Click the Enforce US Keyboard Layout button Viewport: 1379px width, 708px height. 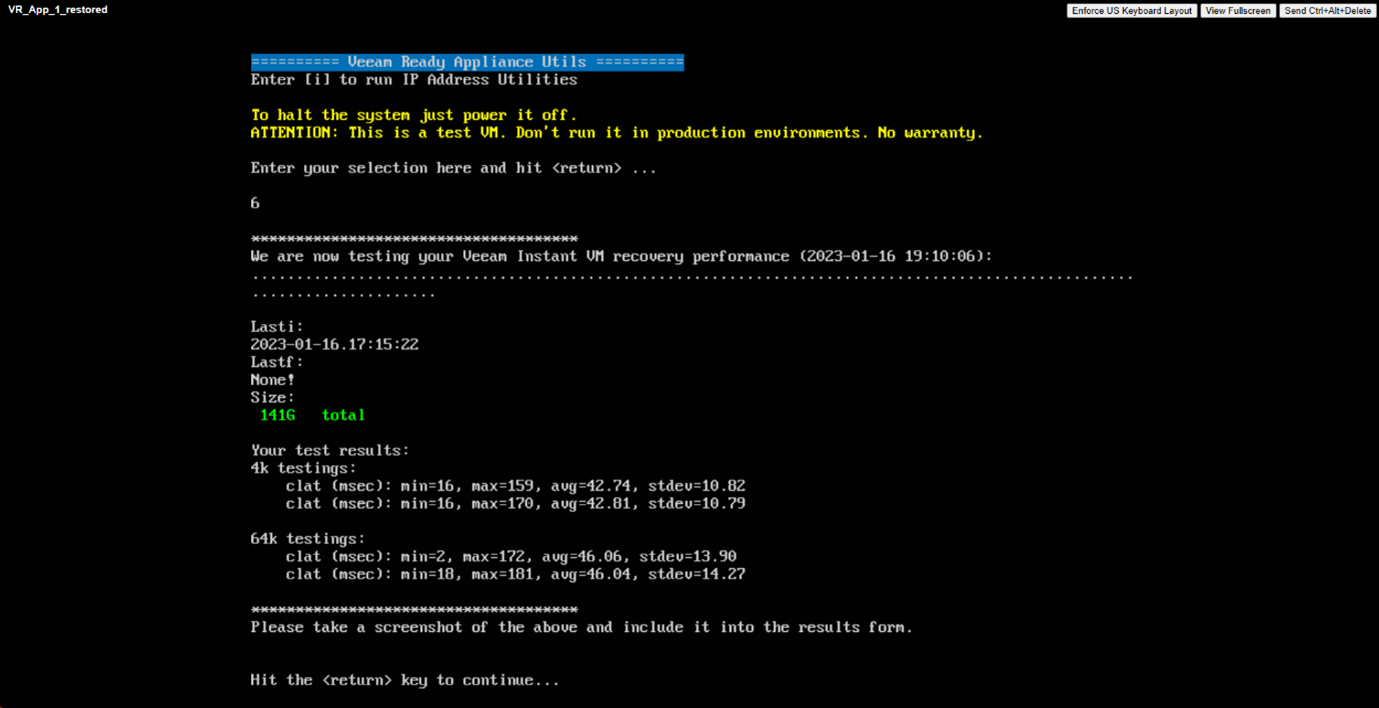coord(1132,11)
